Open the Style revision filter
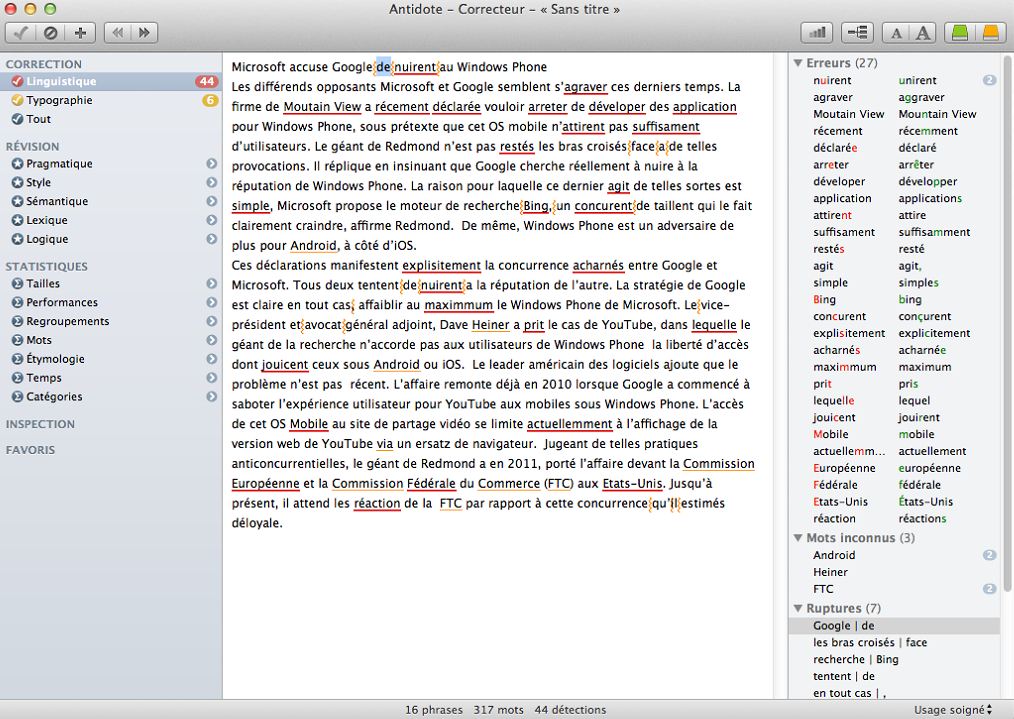 [111, 182]
